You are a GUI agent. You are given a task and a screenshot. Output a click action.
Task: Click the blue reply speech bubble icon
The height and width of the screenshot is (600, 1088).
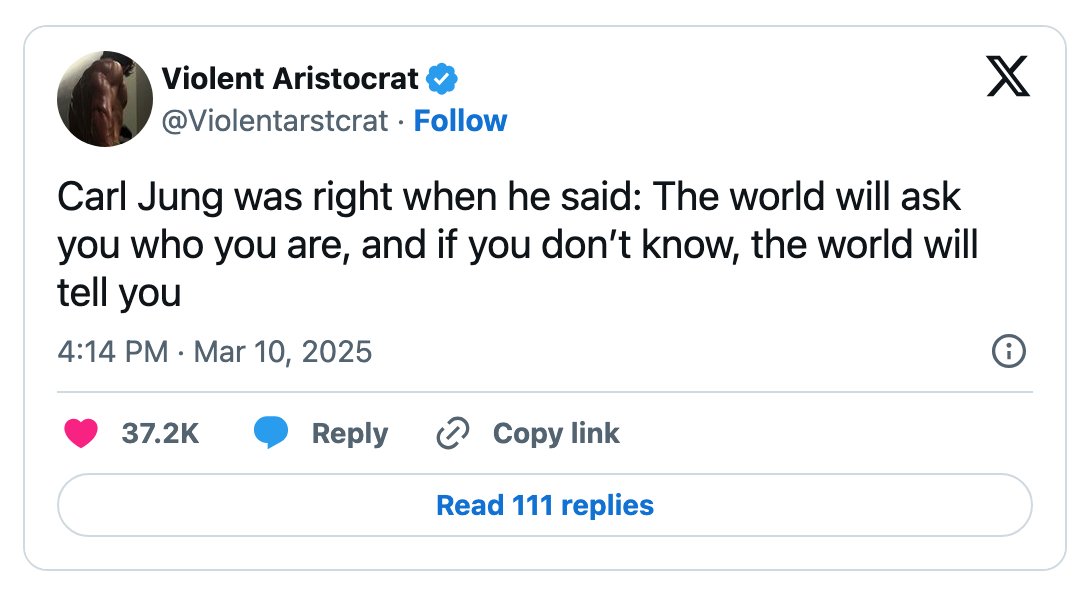[x=271, y=433]
